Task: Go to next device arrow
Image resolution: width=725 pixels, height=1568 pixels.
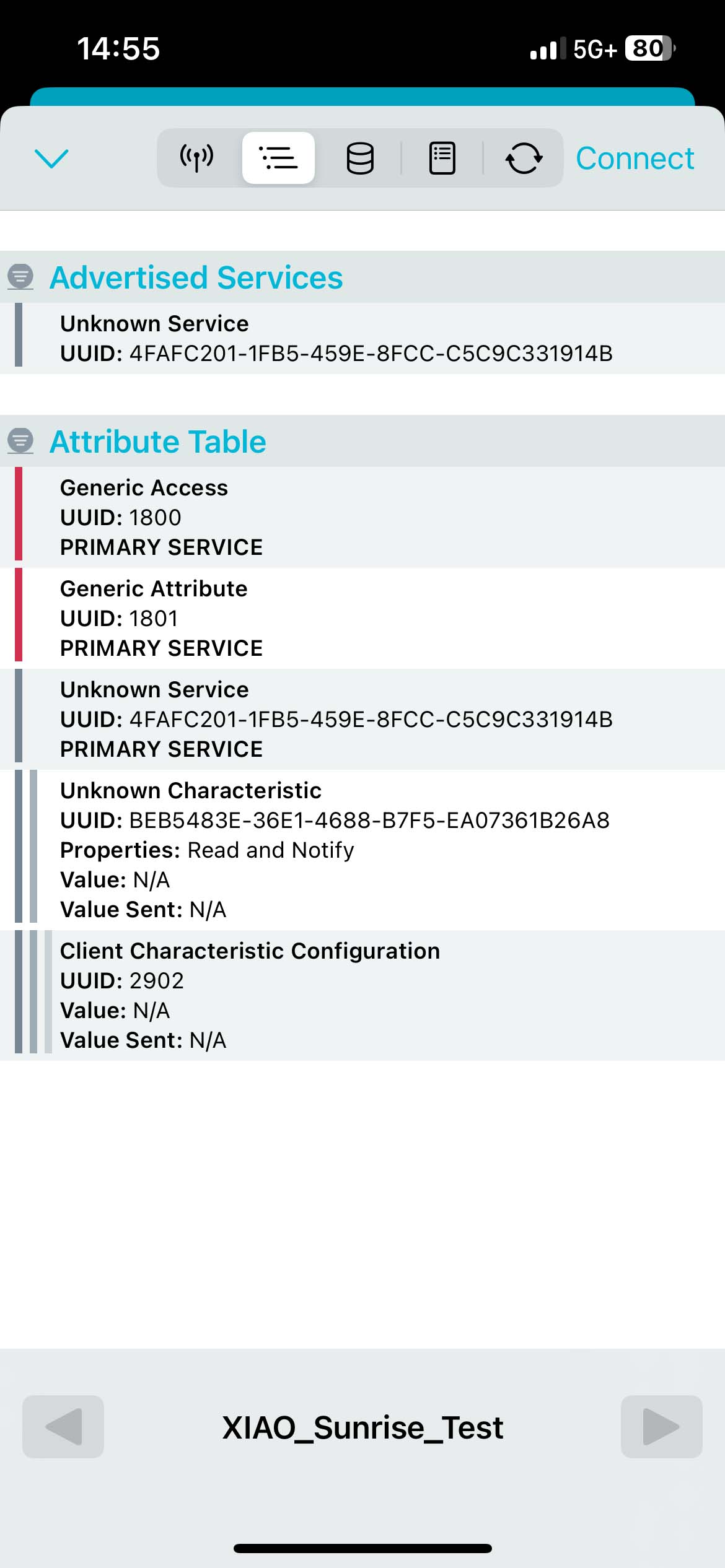Action: pyautogui.click(x=661, y=1427)
